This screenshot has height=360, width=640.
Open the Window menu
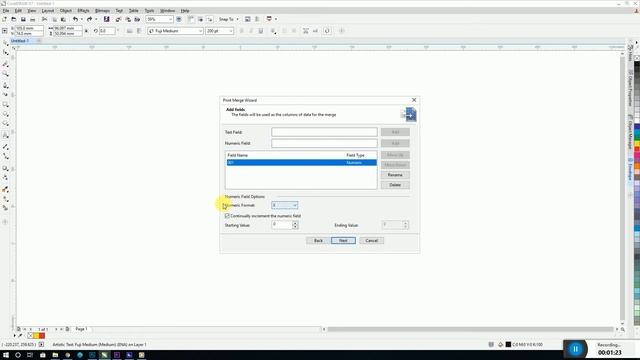(x=167, y=11)
